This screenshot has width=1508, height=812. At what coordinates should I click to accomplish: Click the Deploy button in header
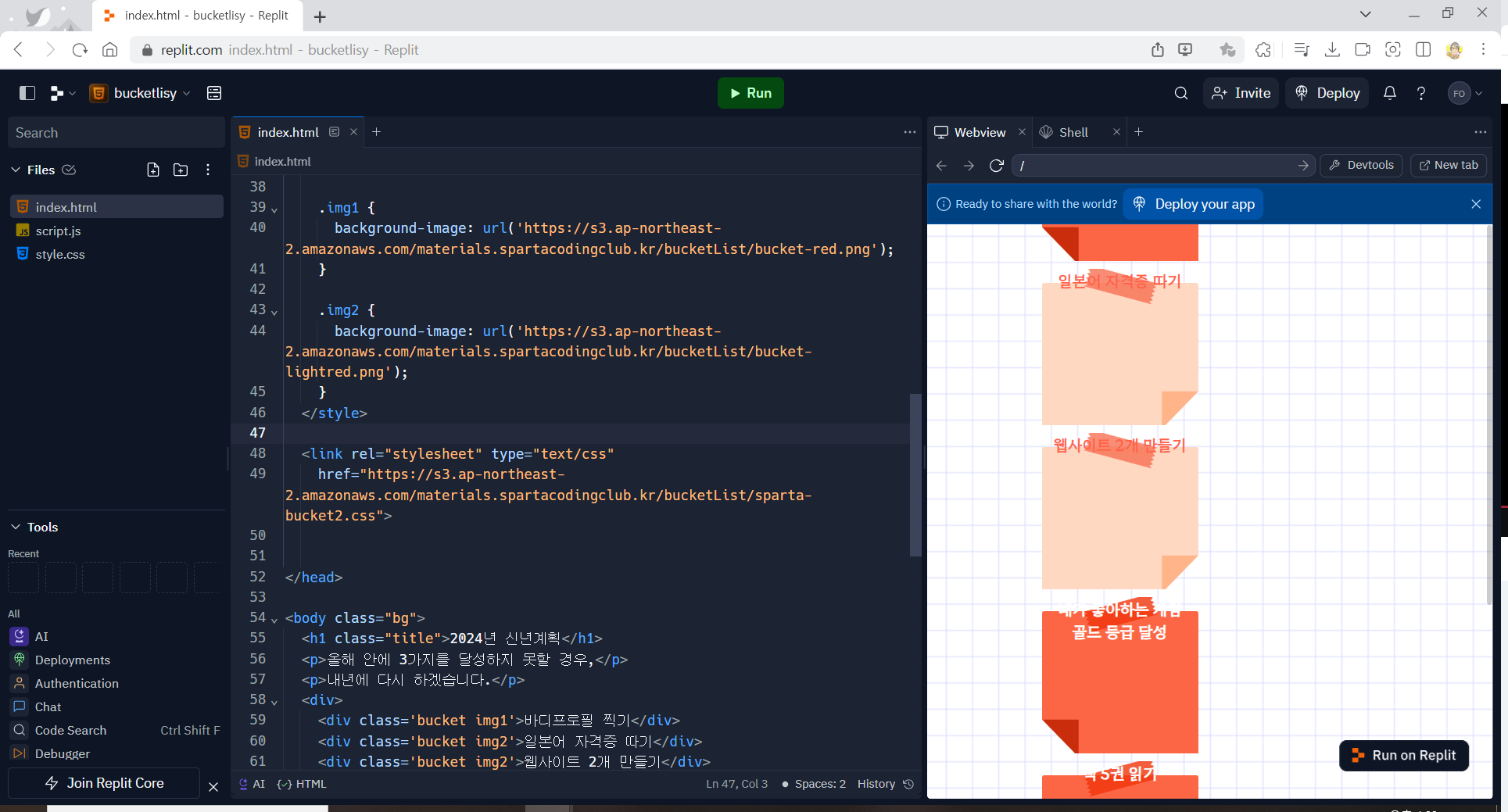click(x=1327, y=93)
